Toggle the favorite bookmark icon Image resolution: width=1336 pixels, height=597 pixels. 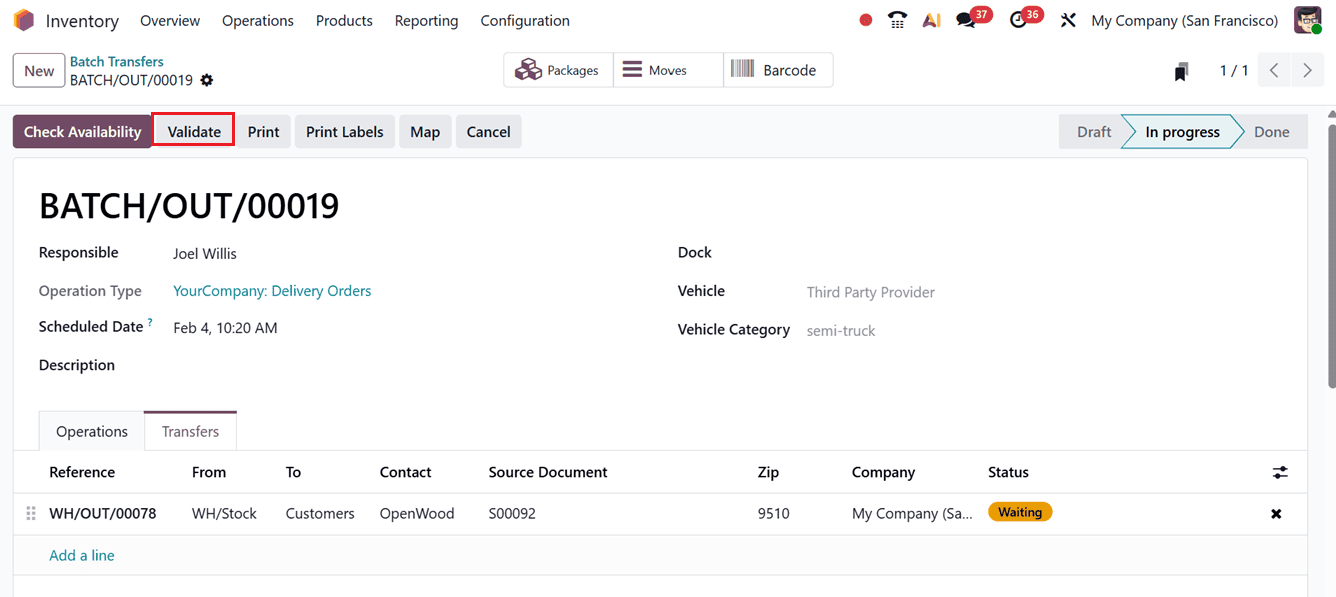[1182, 70]
